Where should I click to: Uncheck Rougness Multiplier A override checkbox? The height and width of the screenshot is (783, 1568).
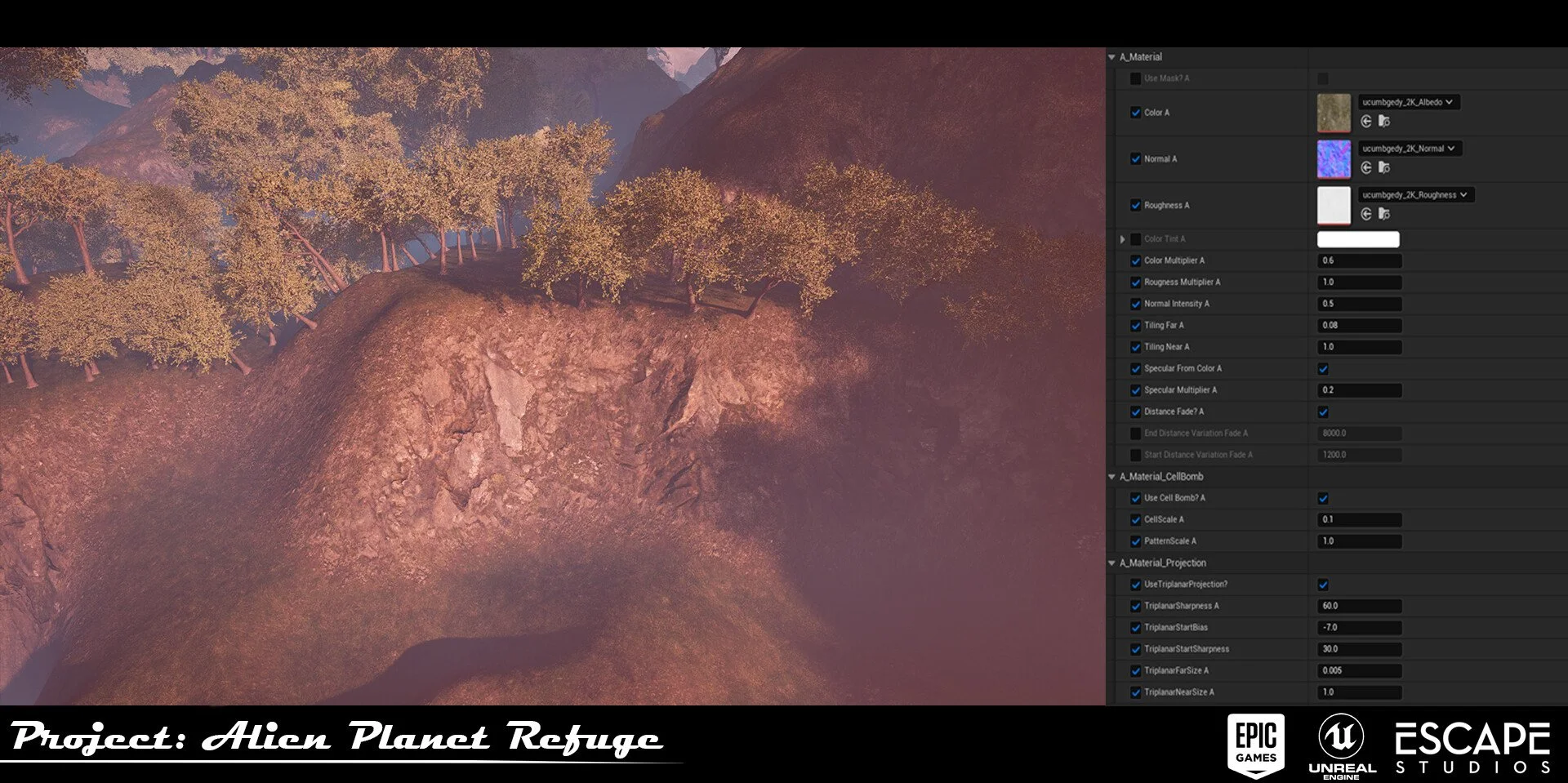point(1135,283)
